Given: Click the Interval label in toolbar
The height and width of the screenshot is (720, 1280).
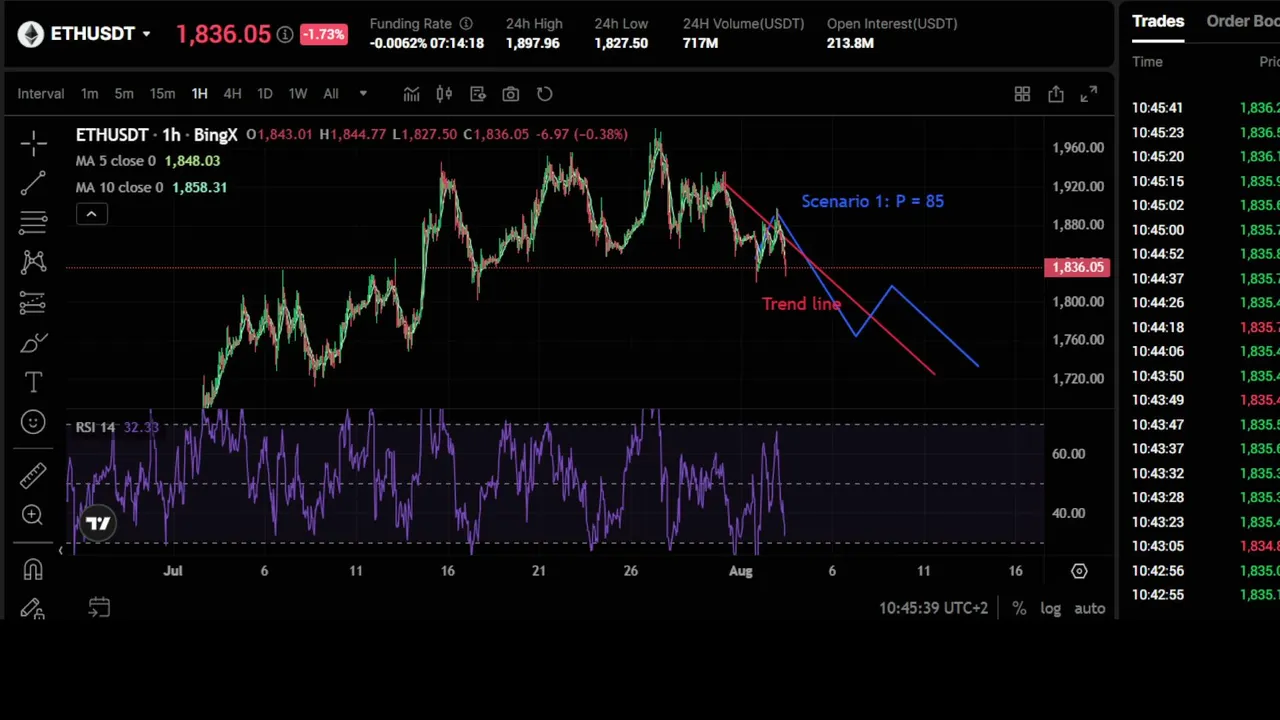Looking at the screenshot, I should click(41, 94).
